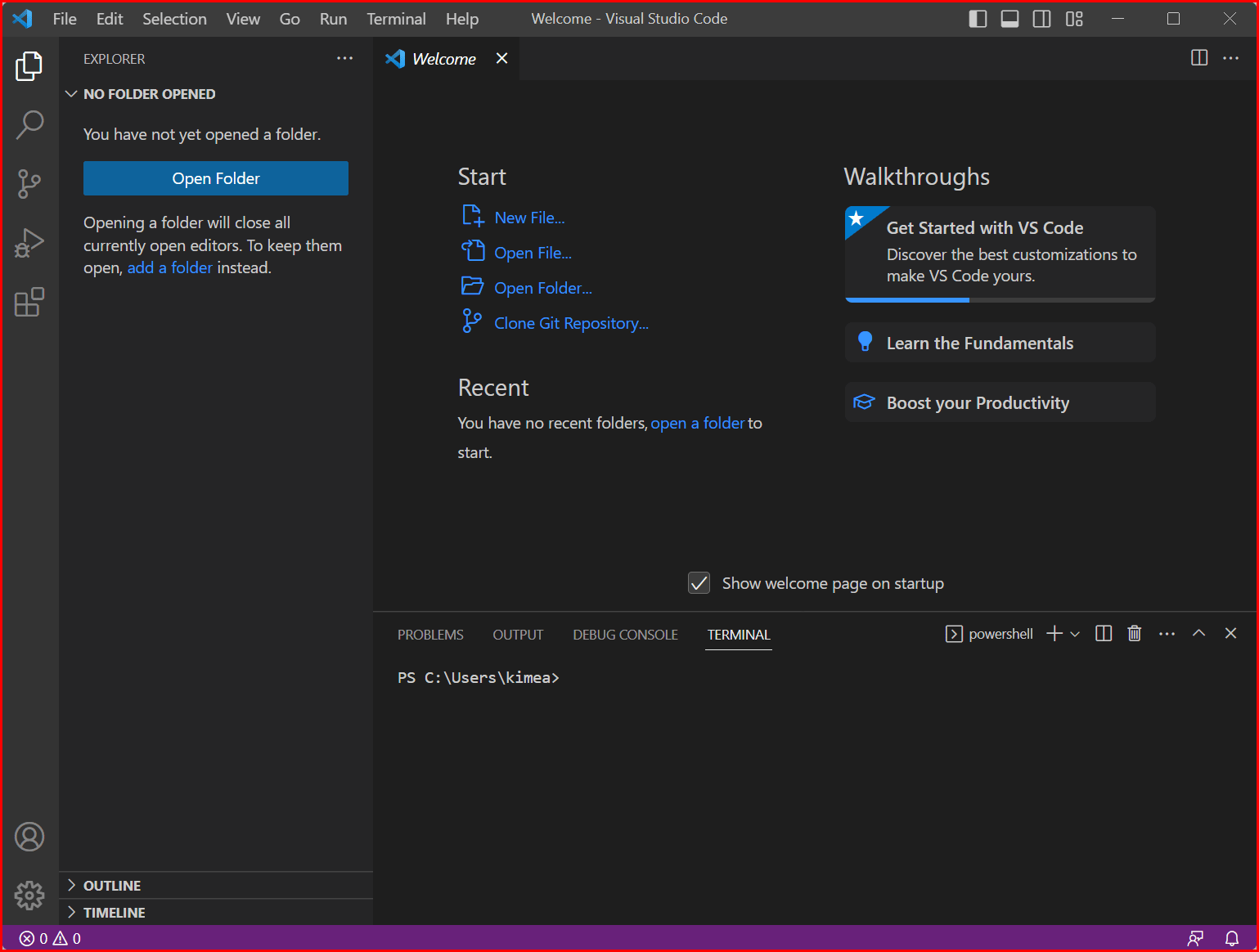Open the Selection menu
This screenshot has height=952, width=1259.
click(x=174, y=19)
